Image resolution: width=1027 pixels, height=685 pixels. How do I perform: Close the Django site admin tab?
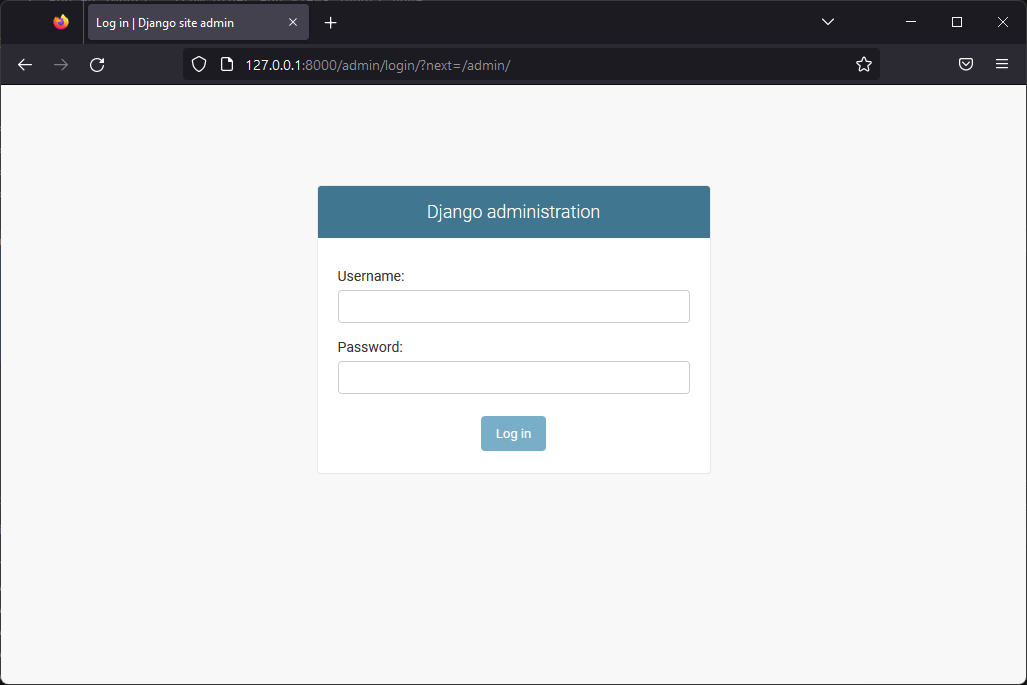pyautogui.click(x=291, y=21)
